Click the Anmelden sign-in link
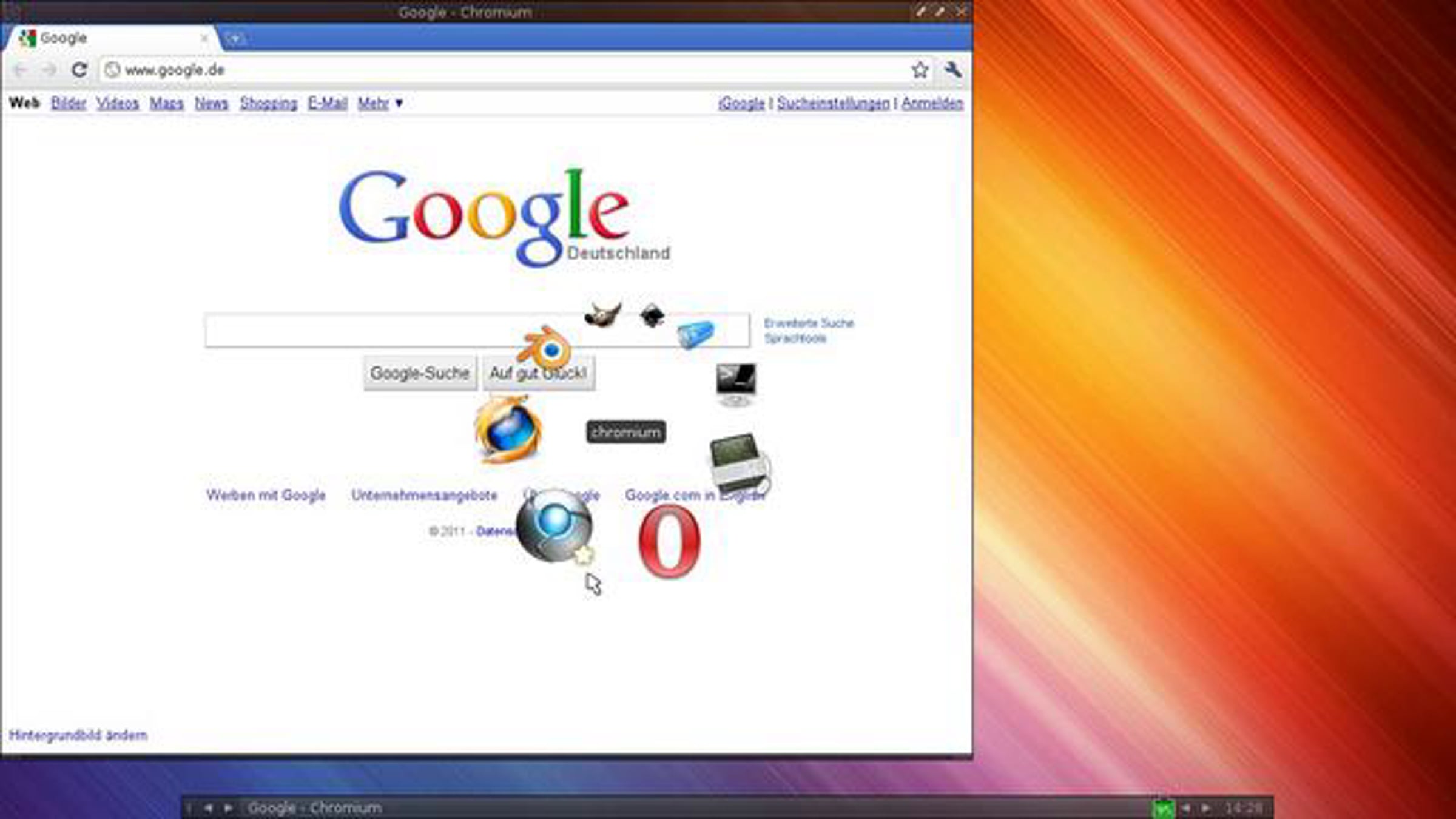 (x=932, y=104)
